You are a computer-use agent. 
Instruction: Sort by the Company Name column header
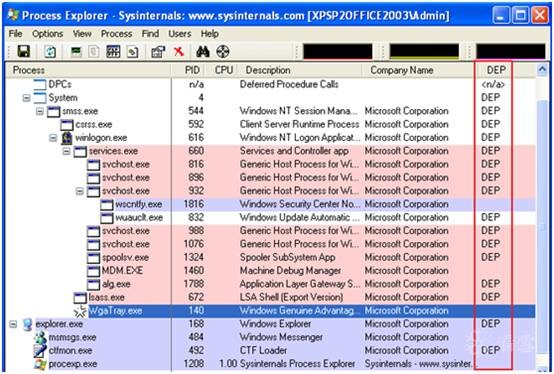click(x=418, y=70)
